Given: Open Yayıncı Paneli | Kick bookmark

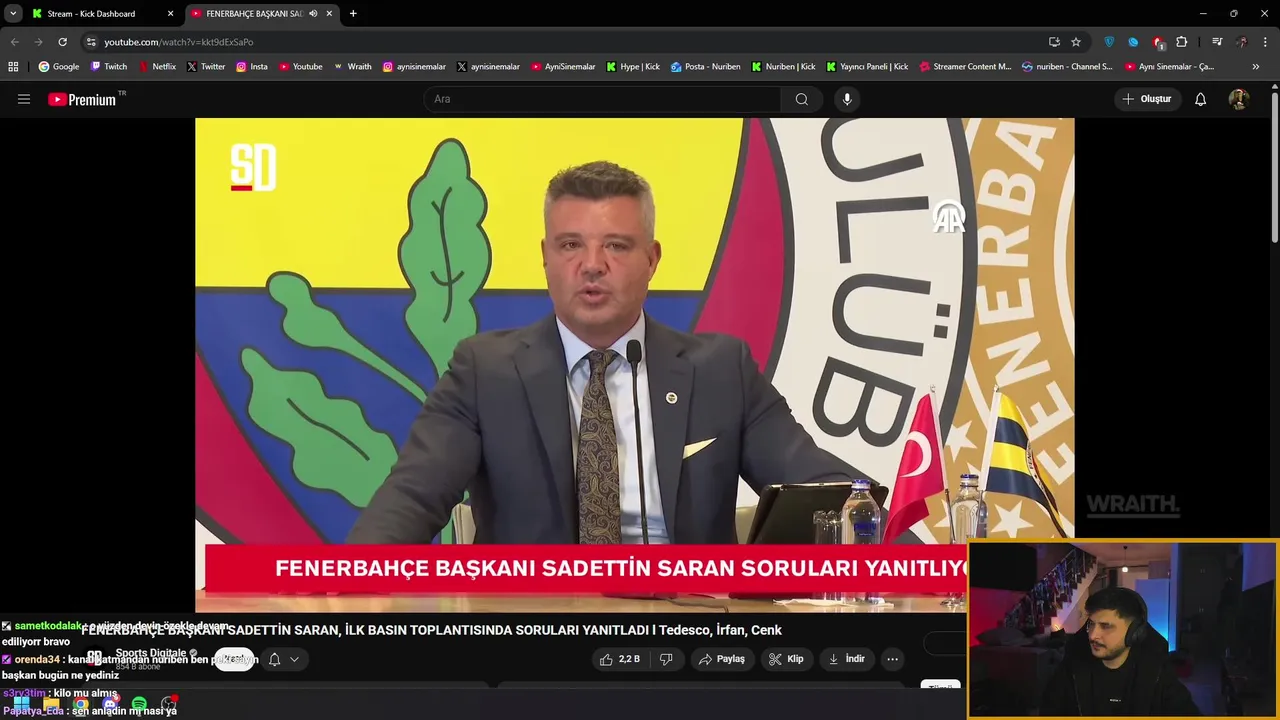Looking at the screenshot, I should [x=866, y=67].
